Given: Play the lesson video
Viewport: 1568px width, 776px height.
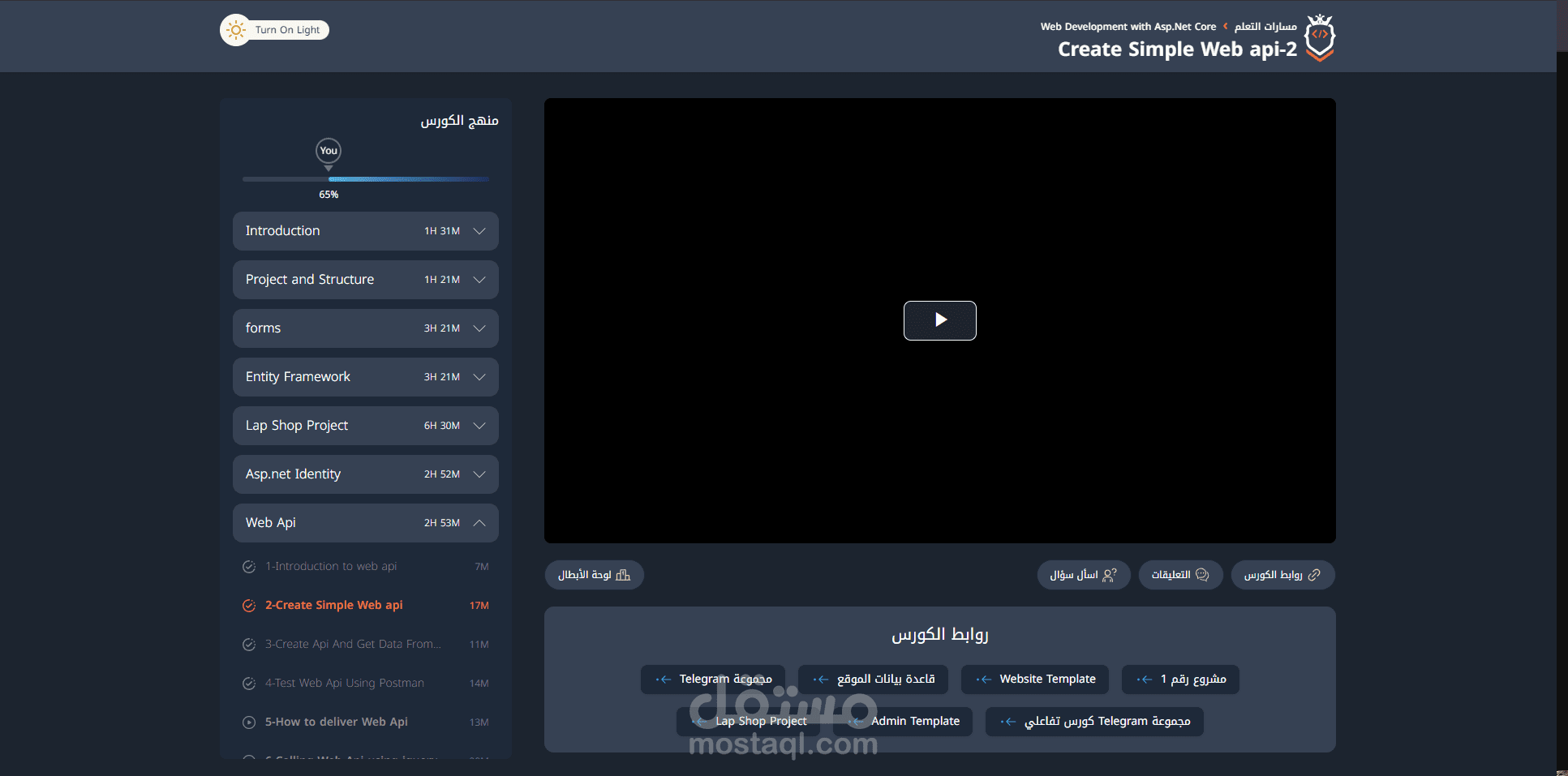Looking at the screenshot, I should [939, 320].
